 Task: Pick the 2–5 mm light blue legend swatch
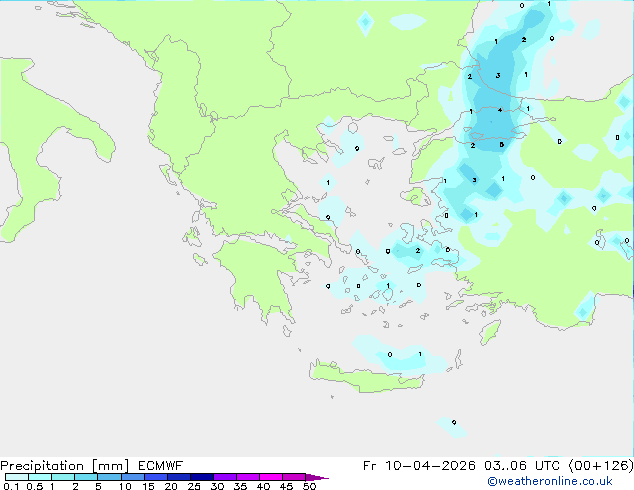coord(86,477)
